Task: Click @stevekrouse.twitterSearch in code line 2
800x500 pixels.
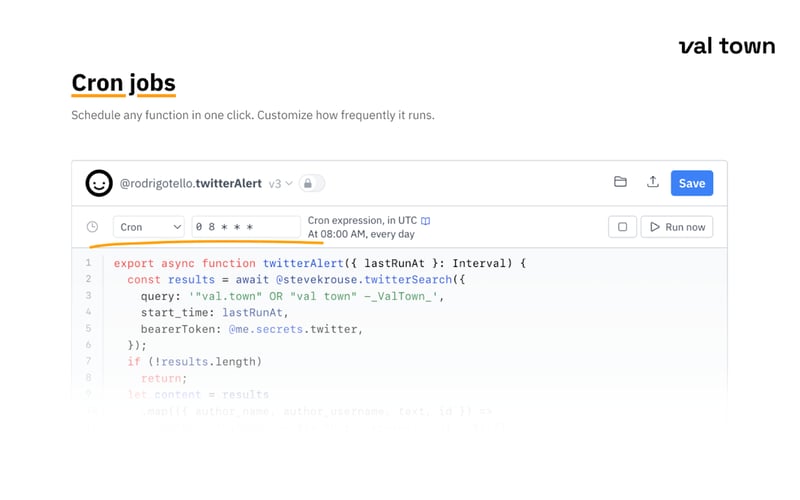Action: (364, 280)
